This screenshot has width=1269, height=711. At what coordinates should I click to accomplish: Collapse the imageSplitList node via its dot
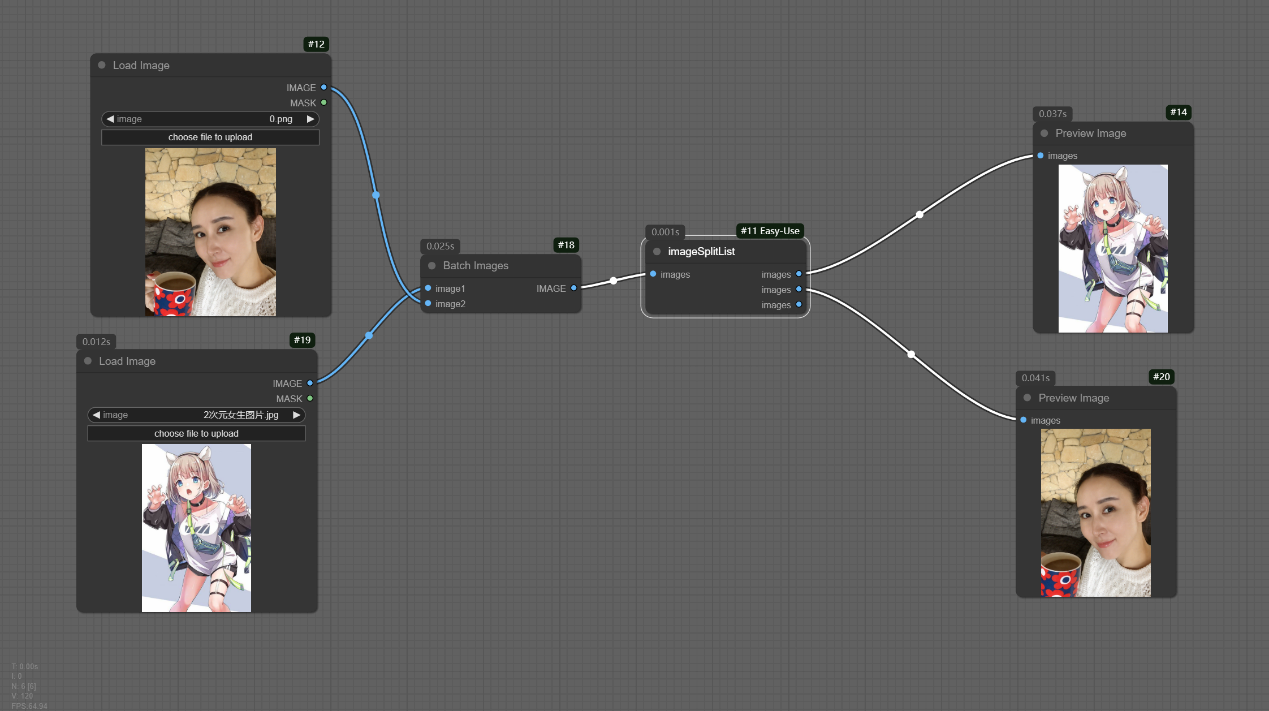point(657,252)
